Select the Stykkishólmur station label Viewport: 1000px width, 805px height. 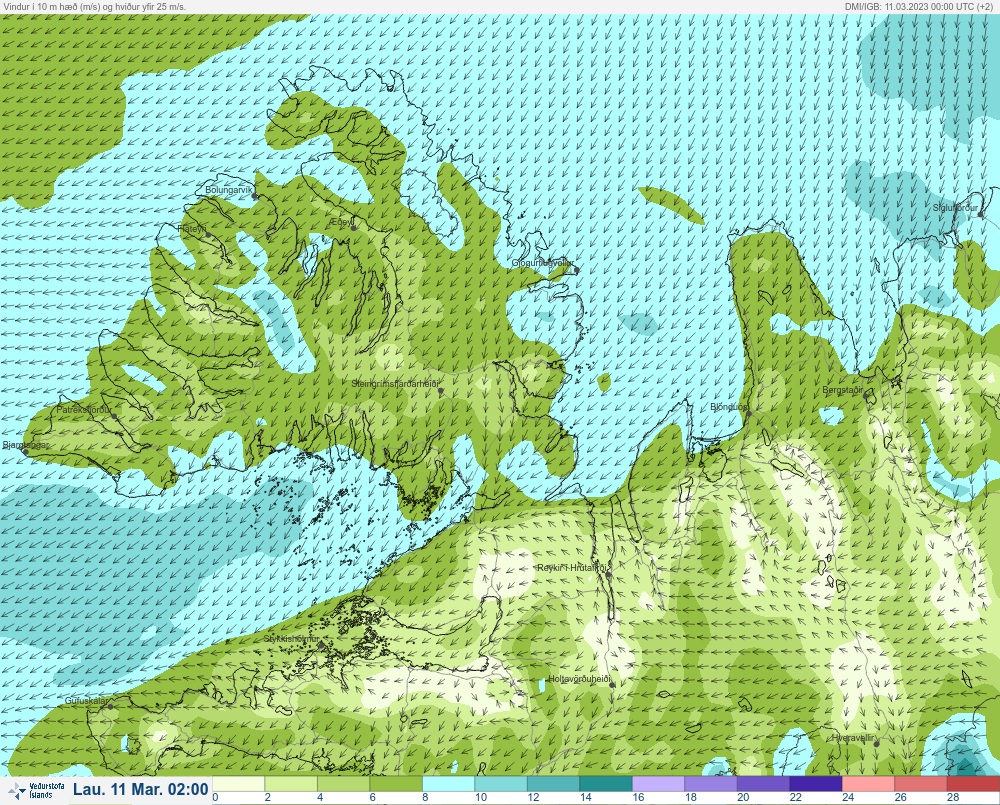pyautogui.click(x=291, y=639)
